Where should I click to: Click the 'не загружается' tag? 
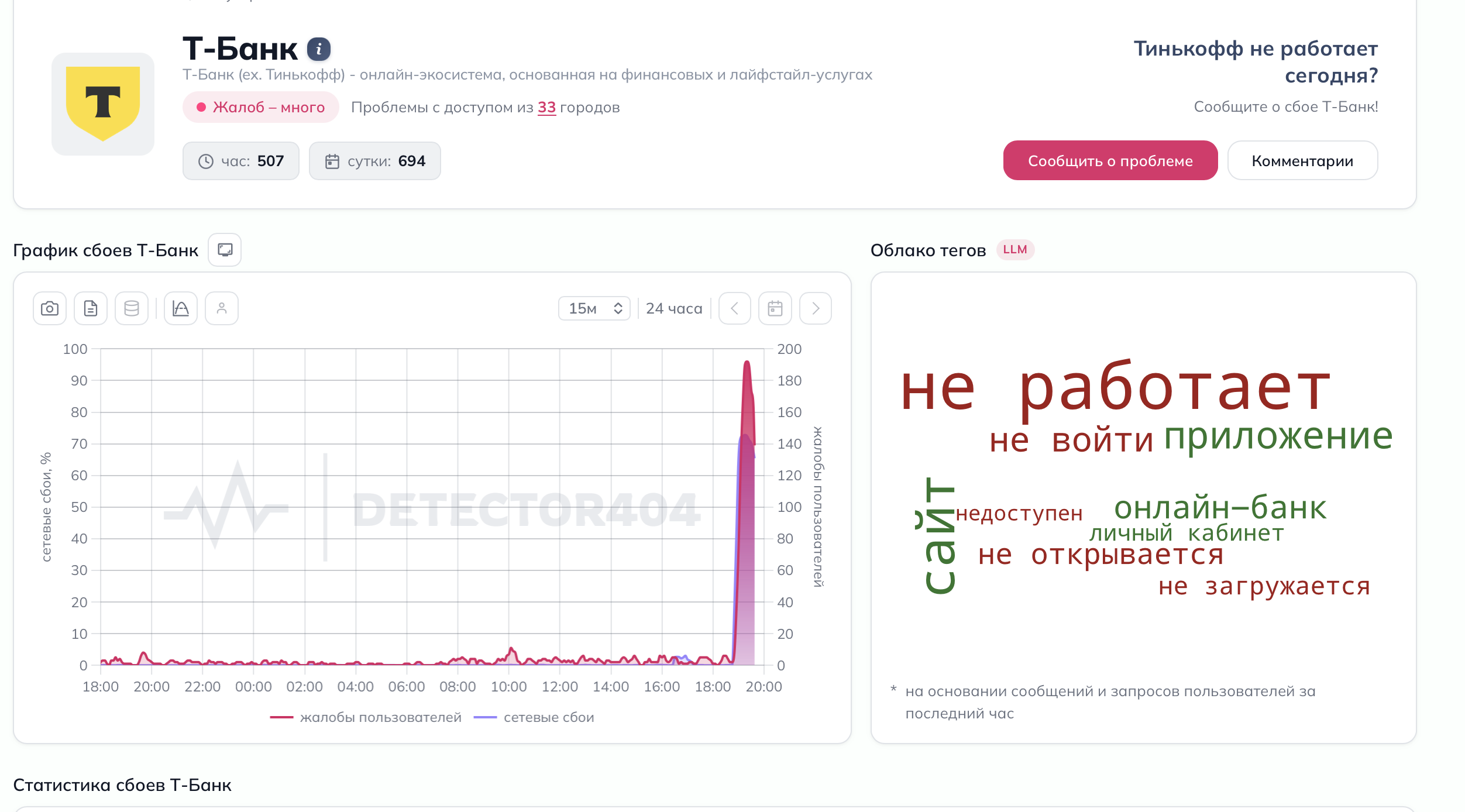(x=1264, y=586)
